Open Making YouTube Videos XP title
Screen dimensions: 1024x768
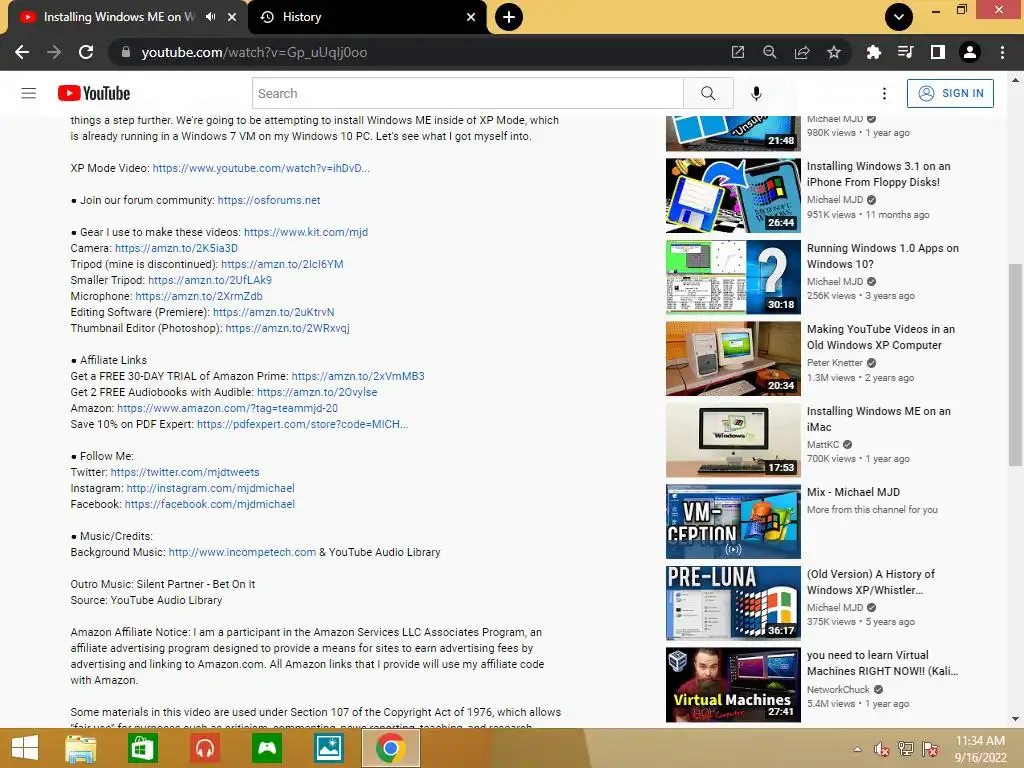pos(880,337)
